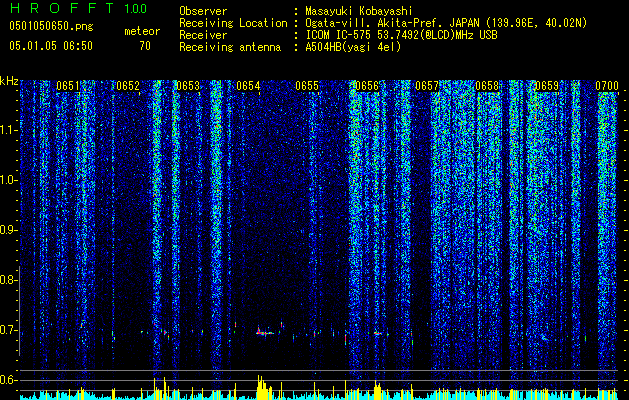Click the 0.9 kHz axis label
The height and width of the screenshot is (400, 629).
8,230
